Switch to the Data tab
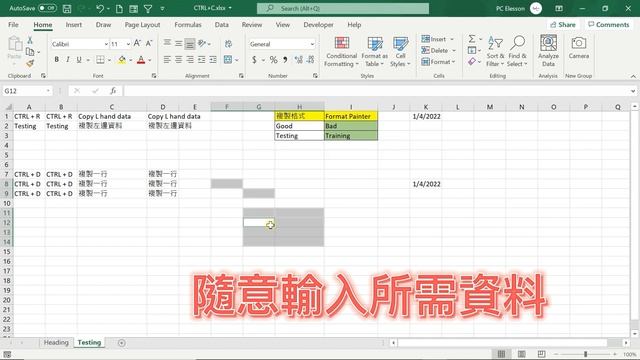The image size is (640, 360). point(222,24)
